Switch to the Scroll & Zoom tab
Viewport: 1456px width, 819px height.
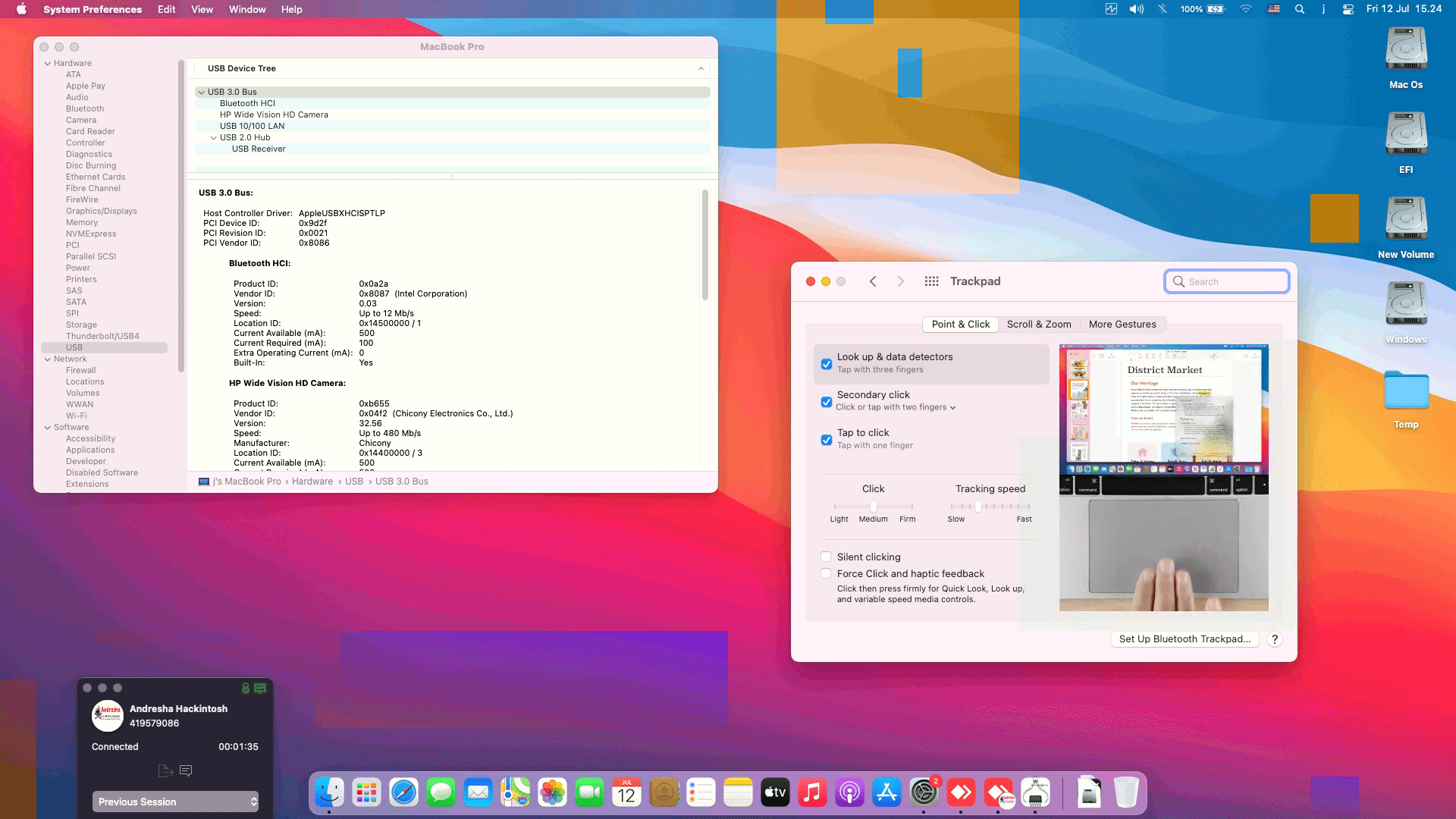(1039, 324)
